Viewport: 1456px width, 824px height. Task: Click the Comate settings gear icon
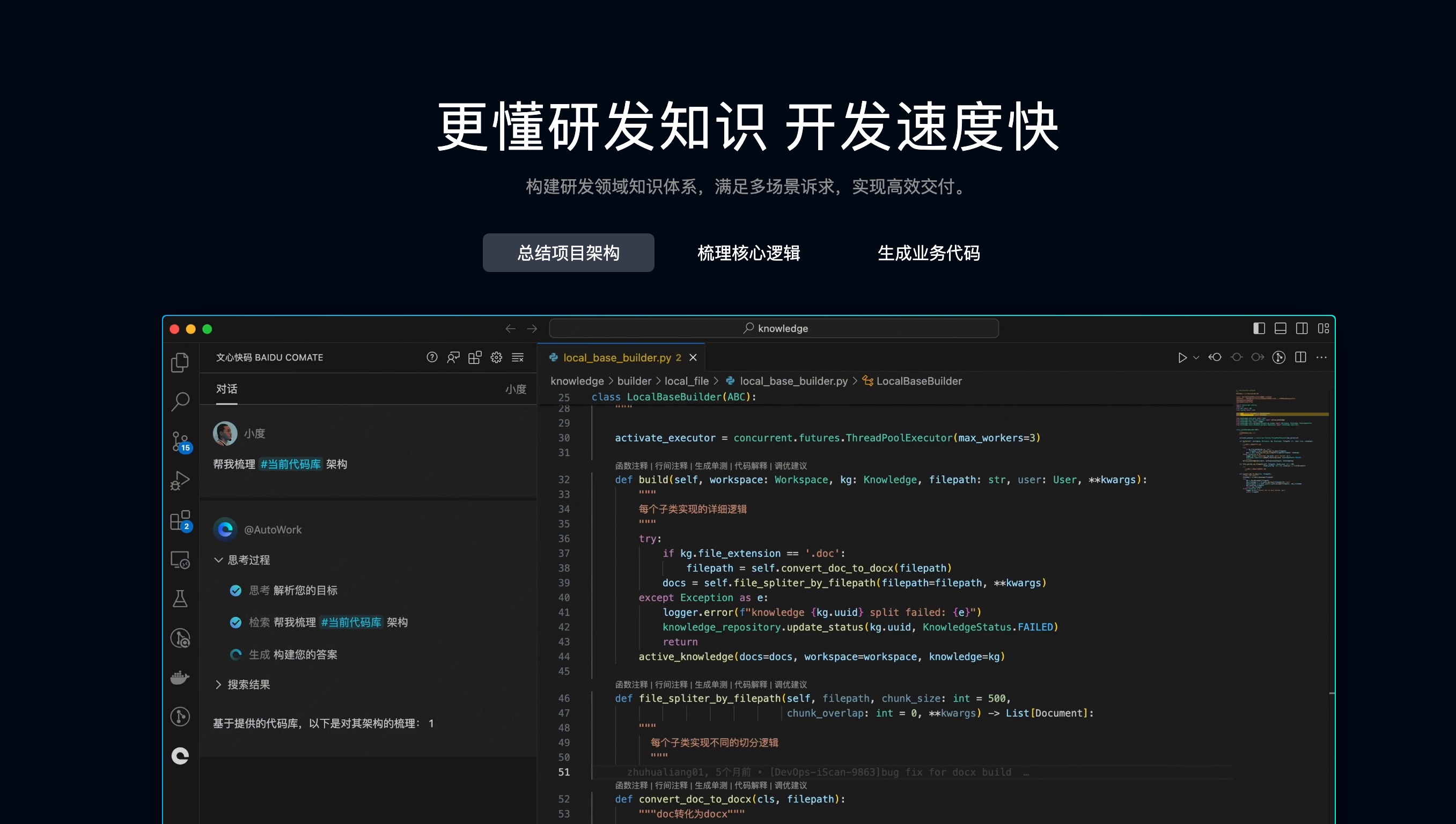click(496, 357)
